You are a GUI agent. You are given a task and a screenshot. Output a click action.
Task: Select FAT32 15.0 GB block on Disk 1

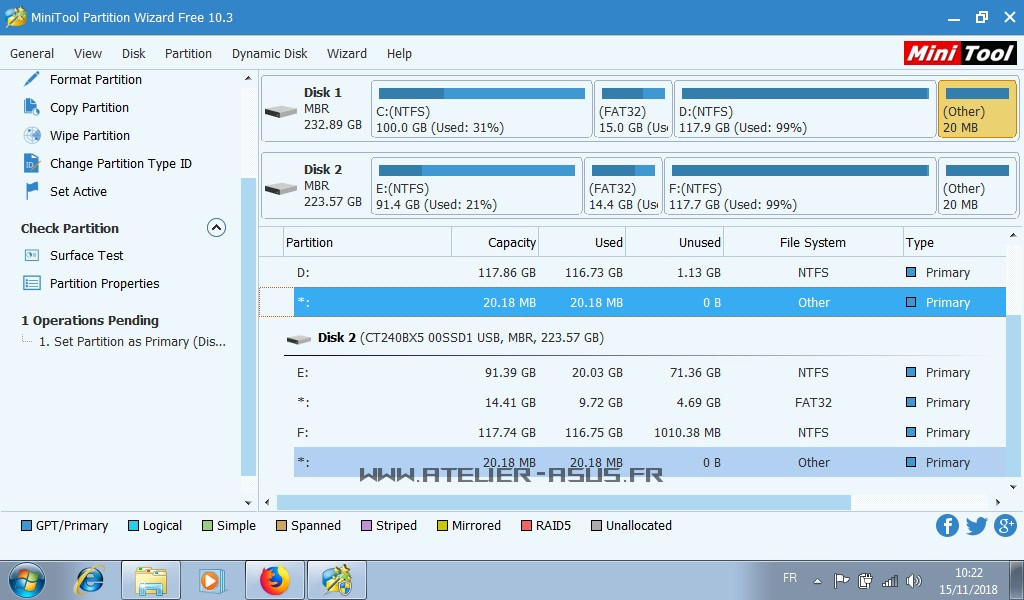click(633, 109)
